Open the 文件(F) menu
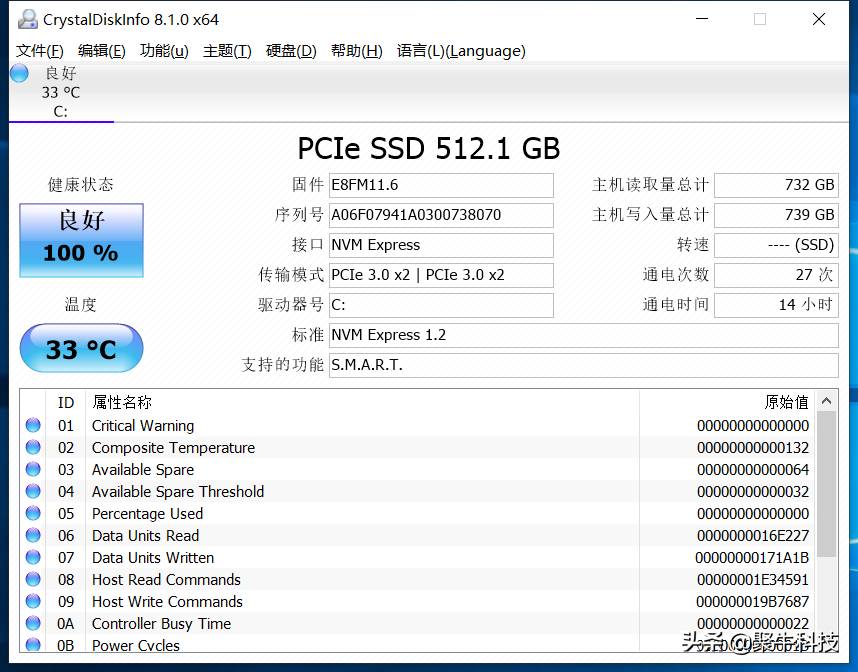 [40, 51]
